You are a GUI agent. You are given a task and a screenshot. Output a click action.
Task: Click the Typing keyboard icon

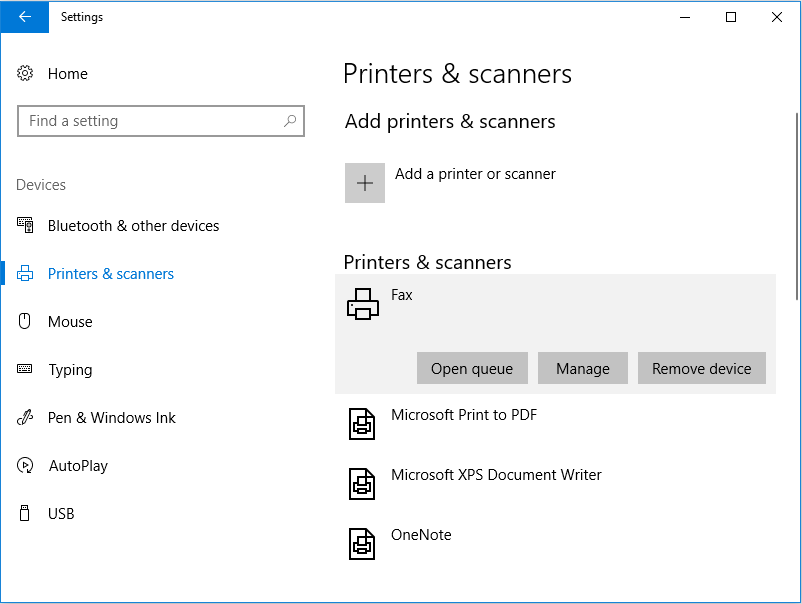click(x=24, y=369)
